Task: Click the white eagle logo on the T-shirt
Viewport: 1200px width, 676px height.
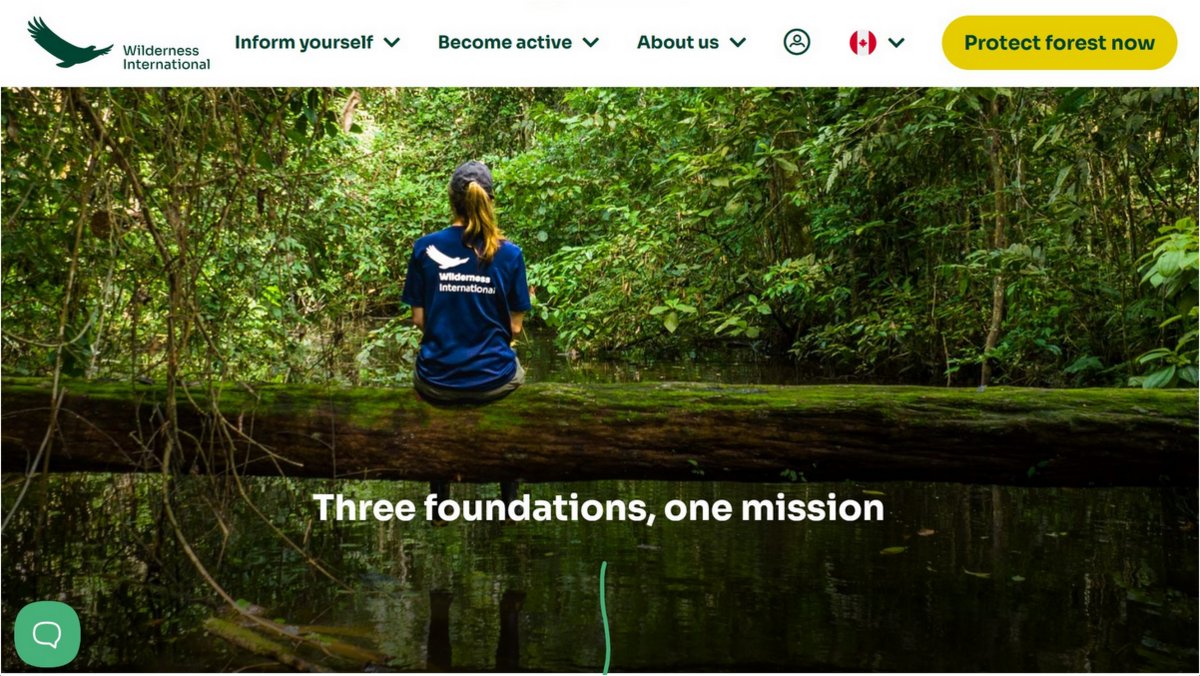Action: coord(447,257)
